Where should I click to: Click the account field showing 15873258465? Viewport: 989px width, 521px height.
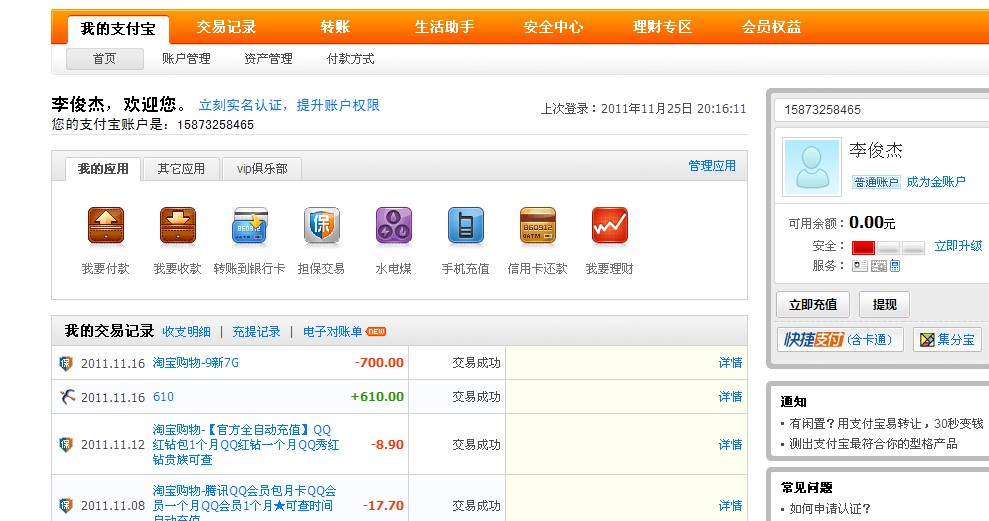click(x=880, y=110)
